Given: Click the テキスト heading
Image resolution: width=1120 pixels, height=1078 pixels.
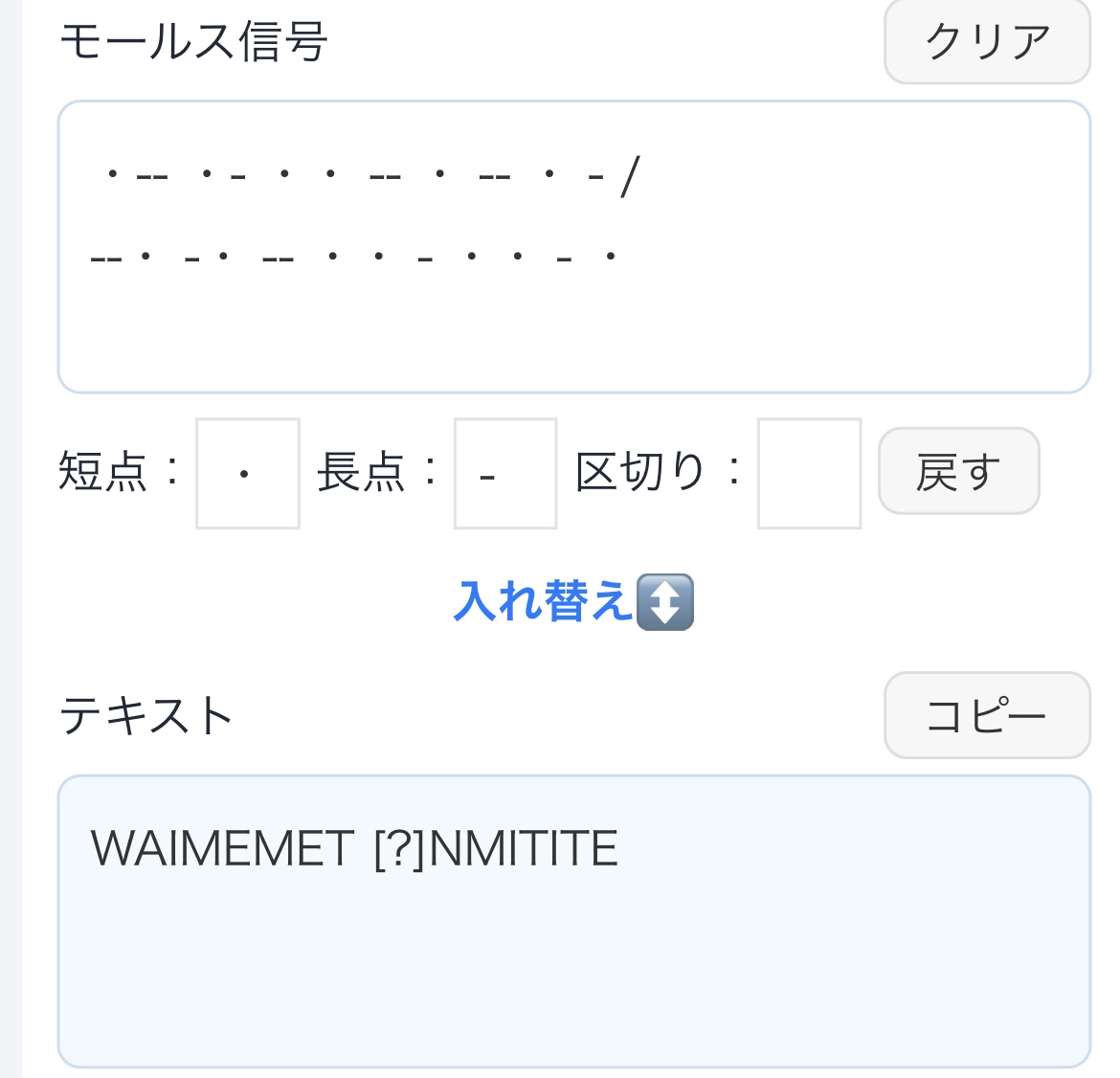Looking at the screenshot, I should click(146, 715).
